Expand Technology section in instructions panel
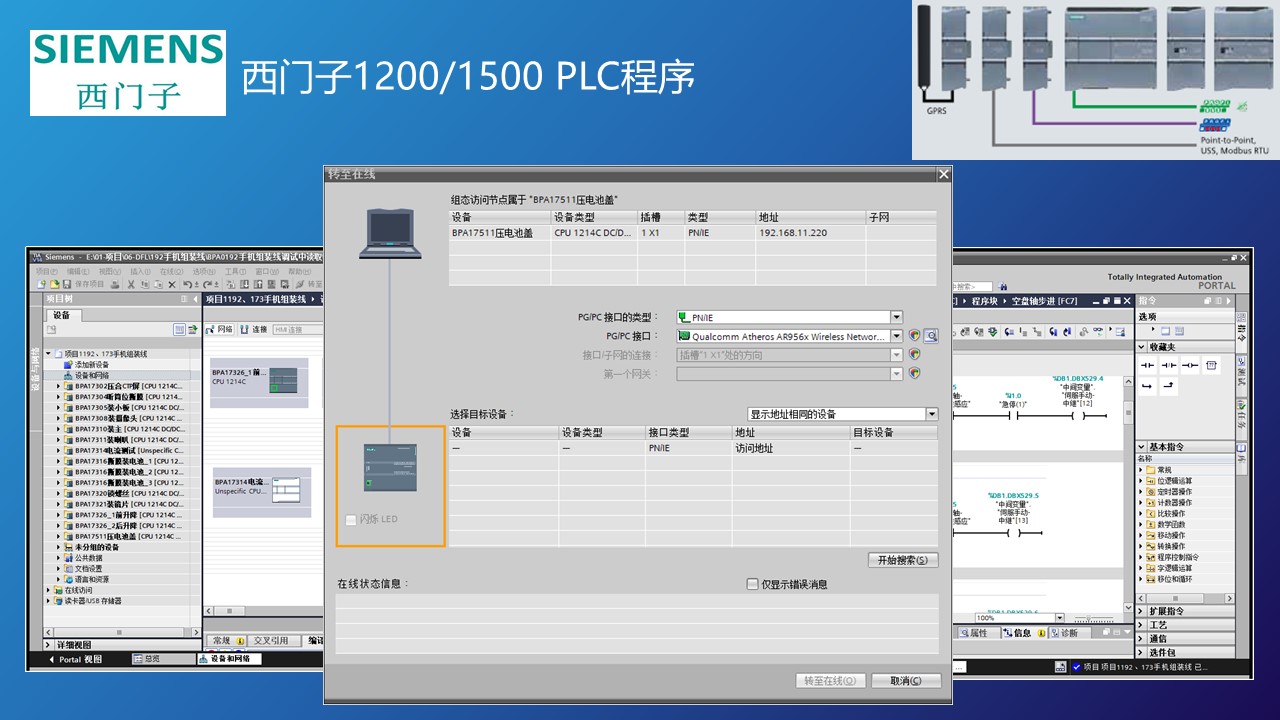 click(x=1142, y=625)
